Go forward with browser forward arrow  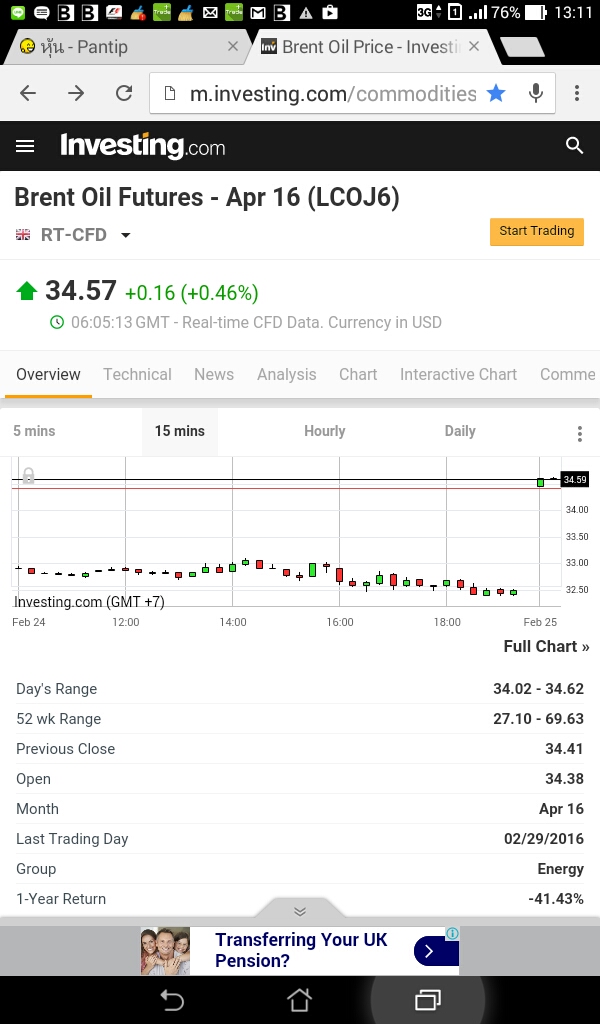[76, 93]
